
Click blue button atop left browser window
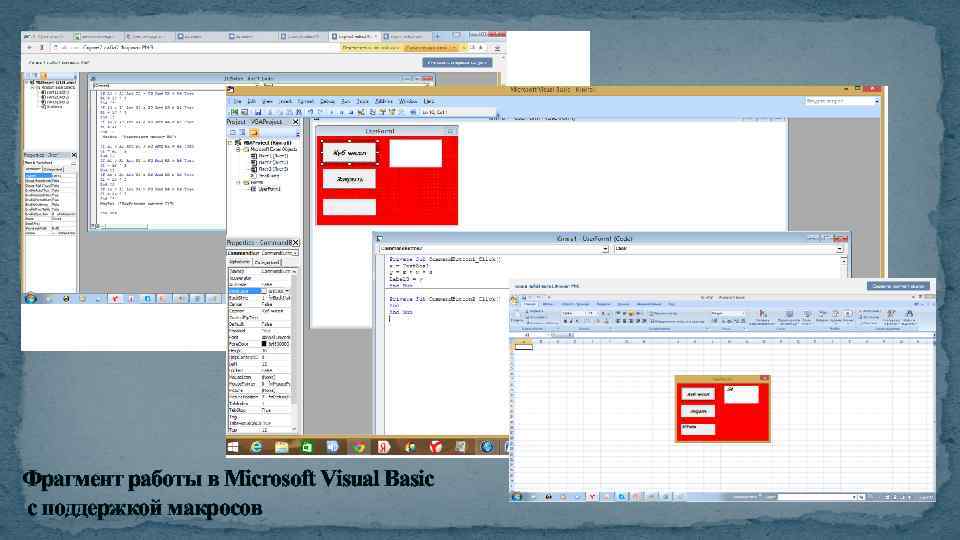tap(457, 62)
